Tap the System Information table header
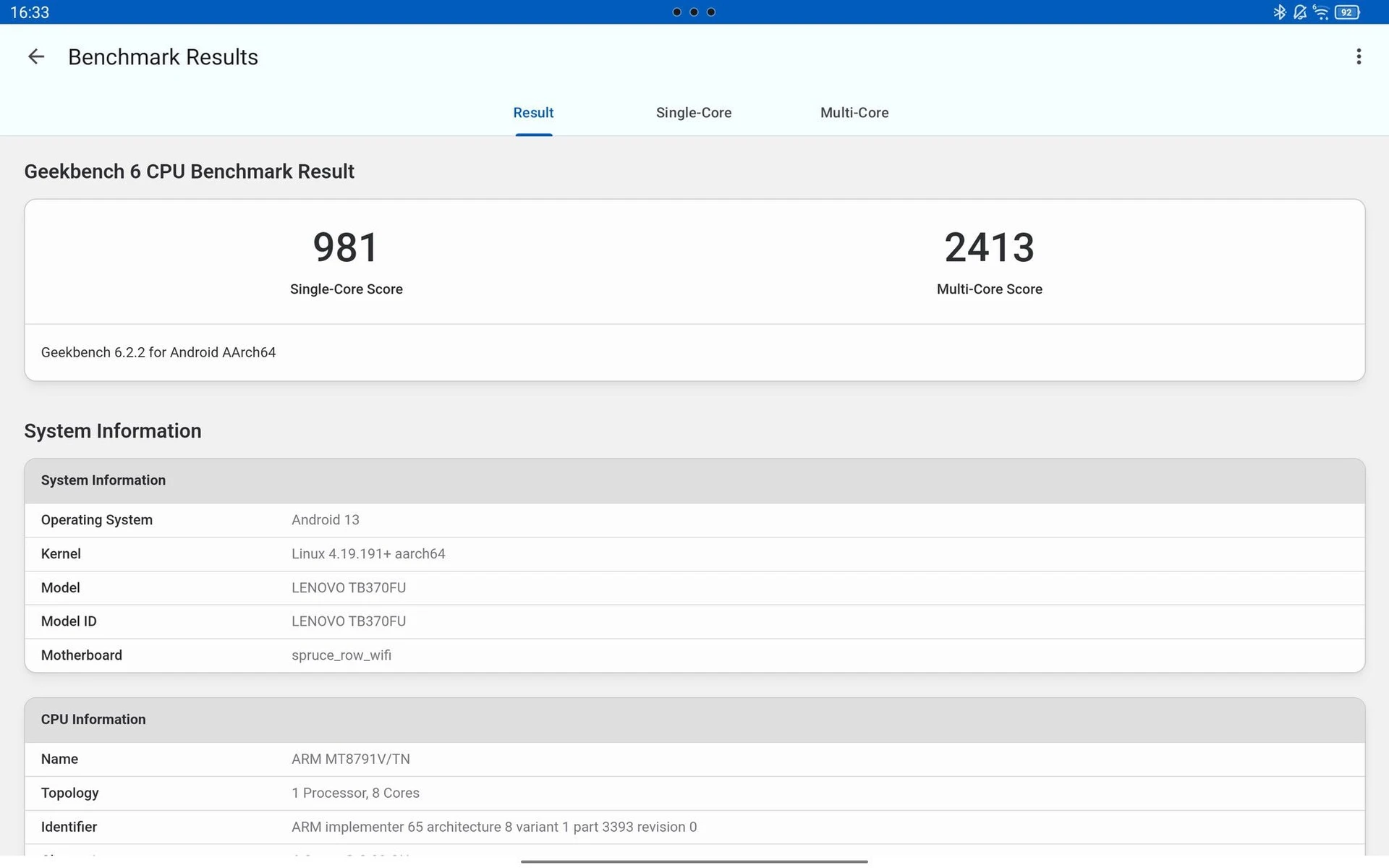The image size is (1389, 868). pyautogui.click(x=694, y=480)
